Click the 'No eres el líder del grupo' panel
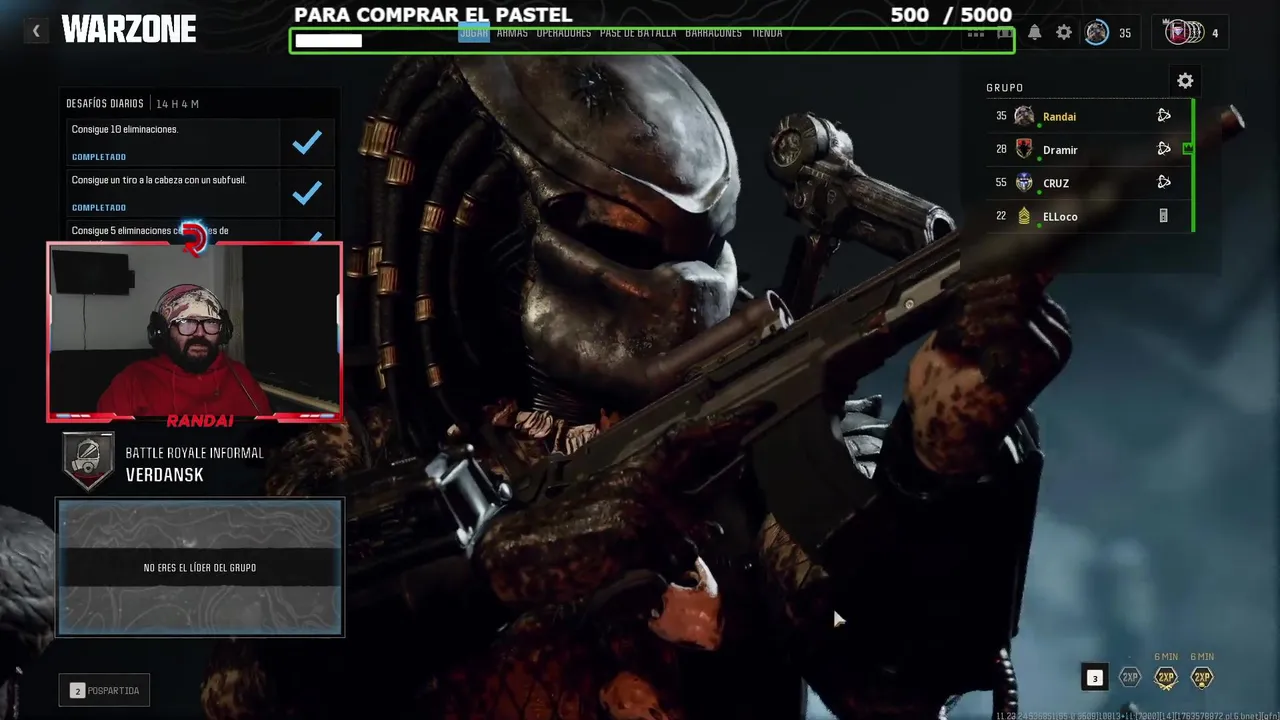This screenshot has width=1280, height=720. click(x=200, y=567)
